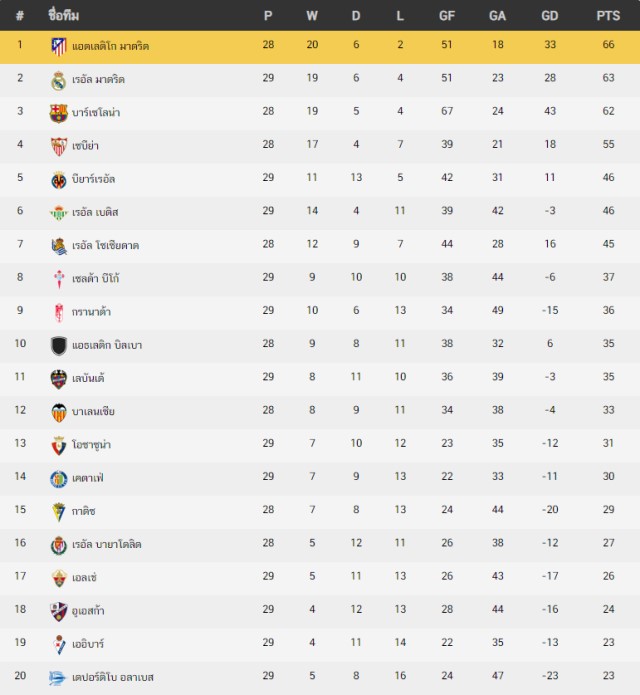Click the Athletic Bilbao black placeholder crest

pos(59,346)
